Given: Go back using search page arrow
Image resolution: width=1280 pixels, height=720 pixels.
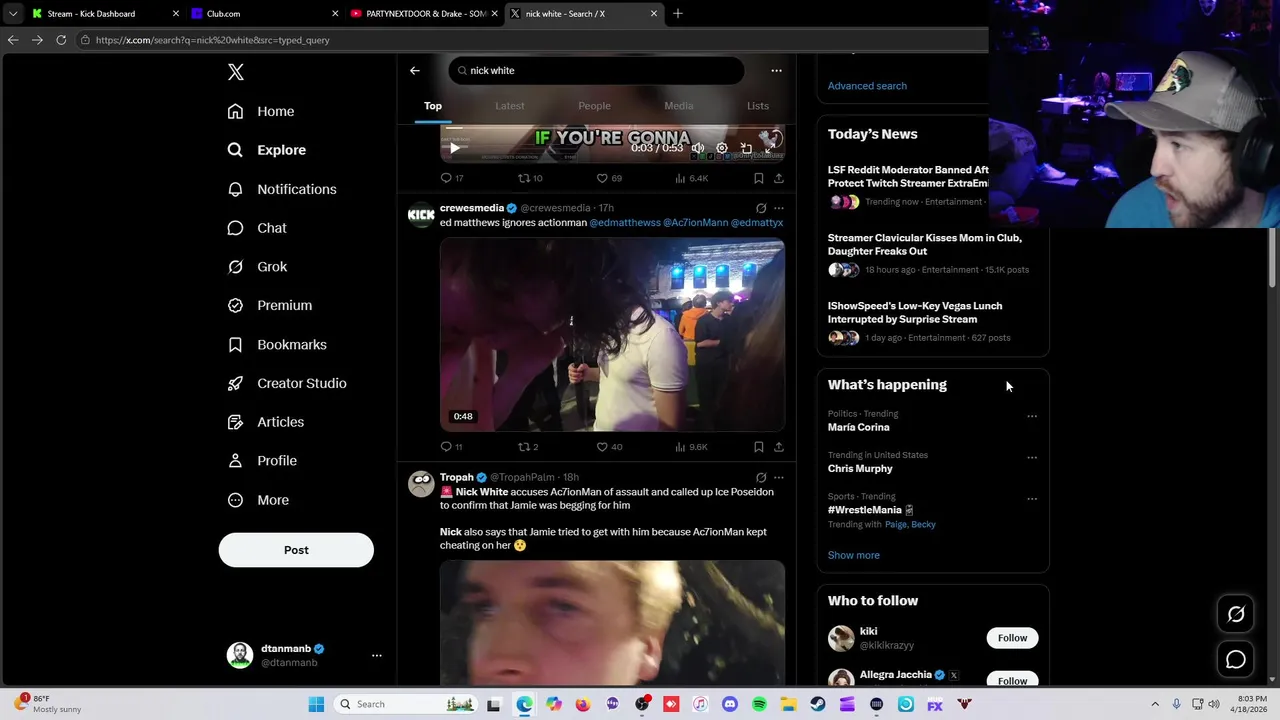Looking at the screenshot, I should (415, 70).
